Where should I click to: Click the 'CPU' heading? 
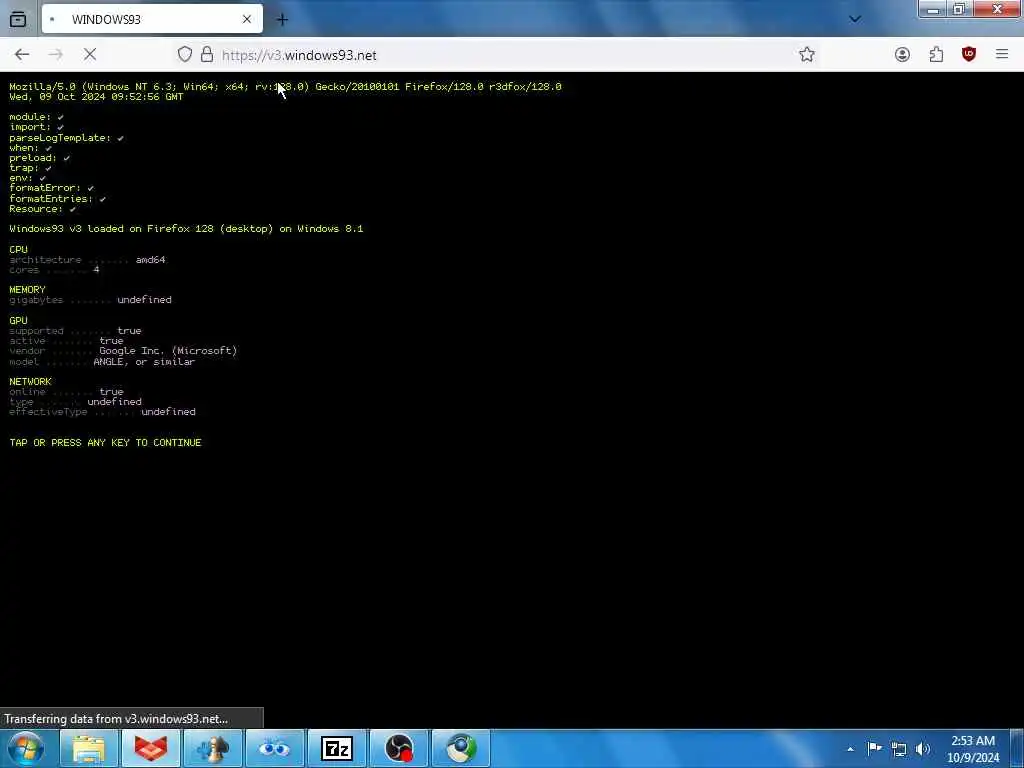point(18,249)
